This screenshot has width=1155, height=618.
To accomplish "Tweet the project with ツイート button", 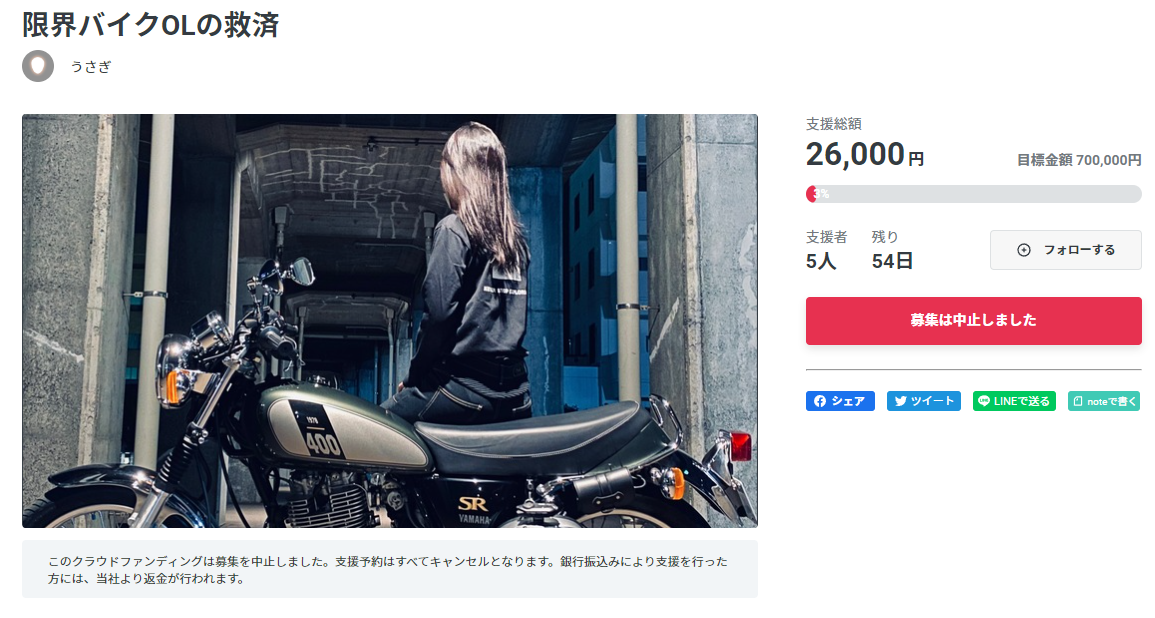I will [924, 401].
